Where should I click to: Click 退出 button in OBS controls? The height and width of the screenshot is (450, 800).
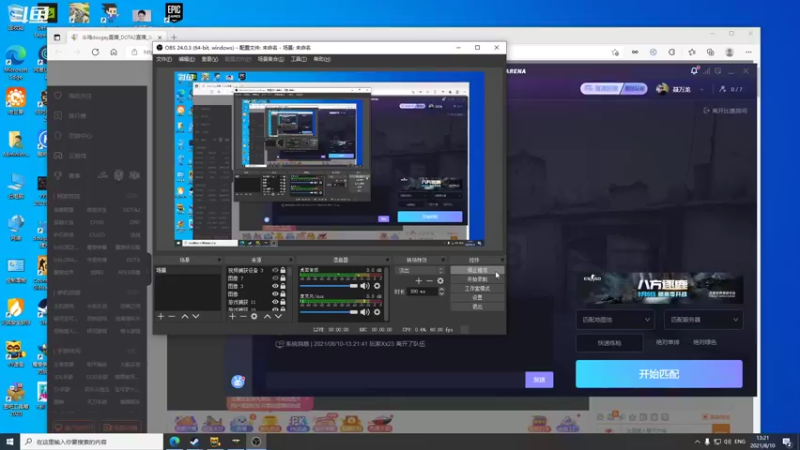click(x=477, y=307)
